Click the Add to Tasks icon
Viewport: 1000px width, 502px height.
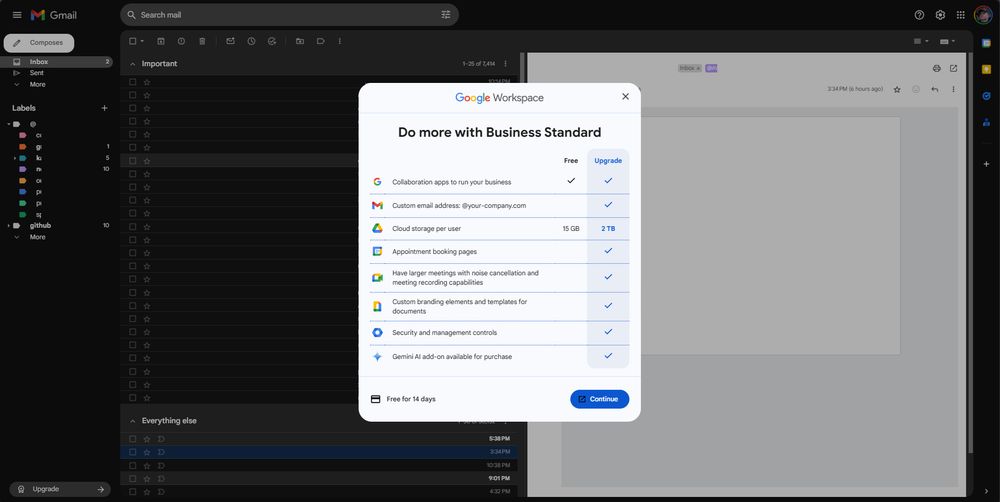click(272, 41)
